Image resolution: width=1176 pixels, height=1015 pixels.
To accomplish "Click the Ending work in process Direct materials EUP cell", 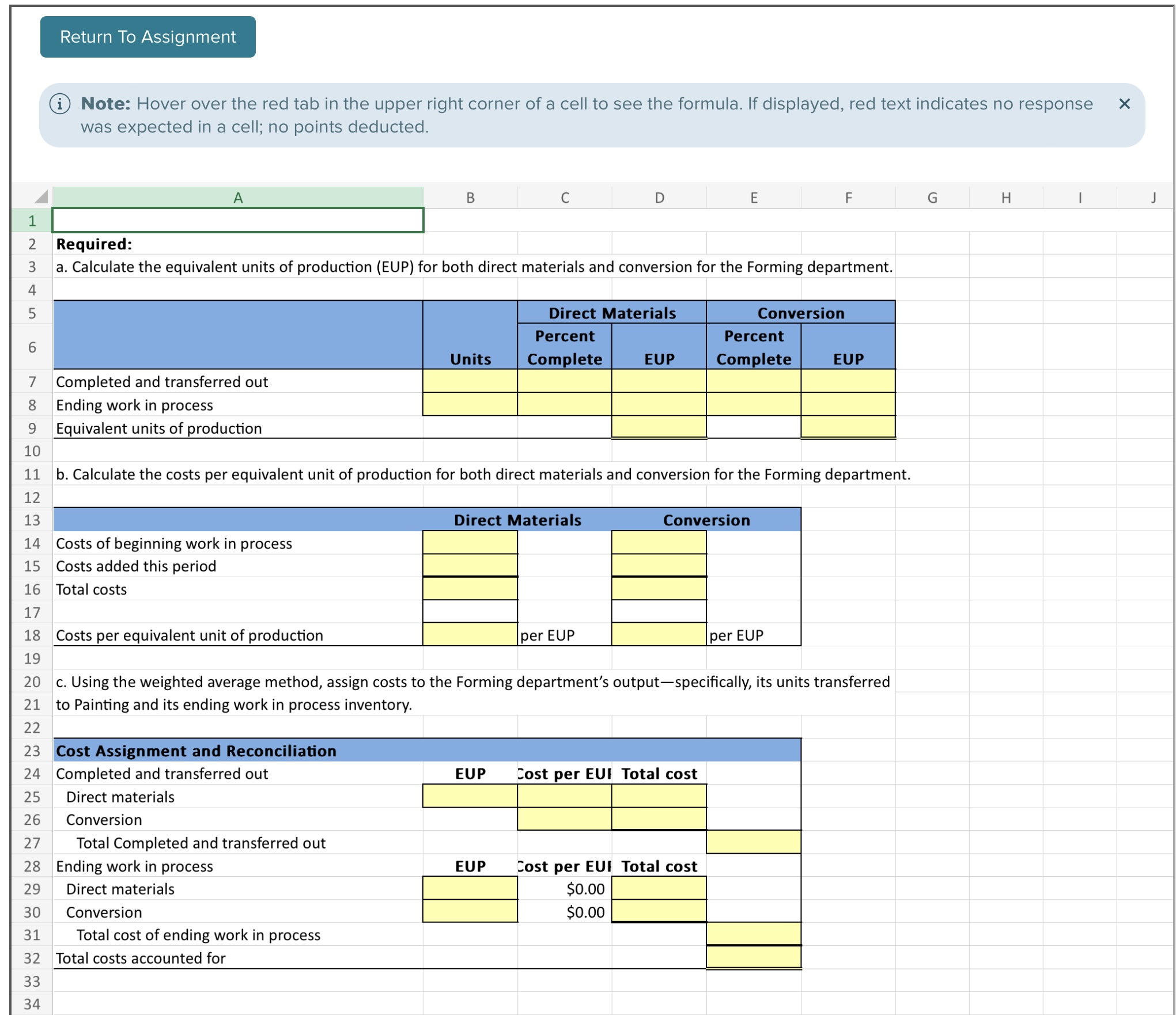I will click(x=470, y=889).
